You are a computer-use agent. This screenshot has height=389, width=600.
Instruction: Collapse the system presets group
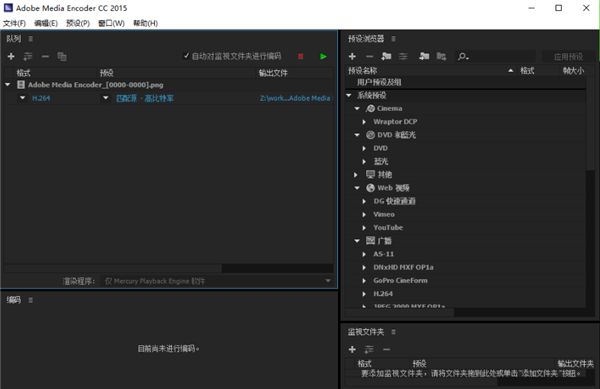tap(349, 95)
